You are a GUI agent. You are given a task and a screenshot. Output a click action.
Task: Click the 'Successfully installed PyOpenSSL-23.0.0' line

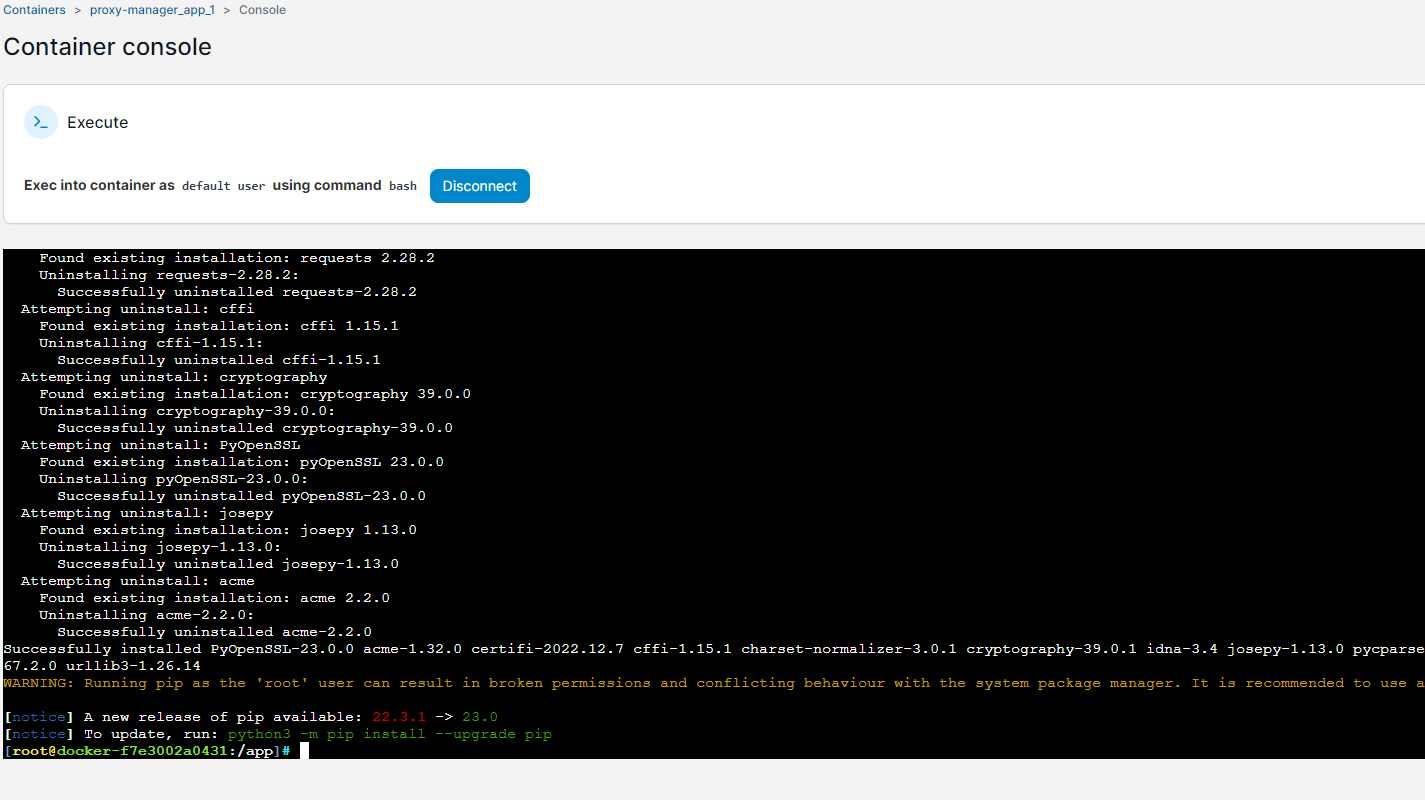point(714,649)
